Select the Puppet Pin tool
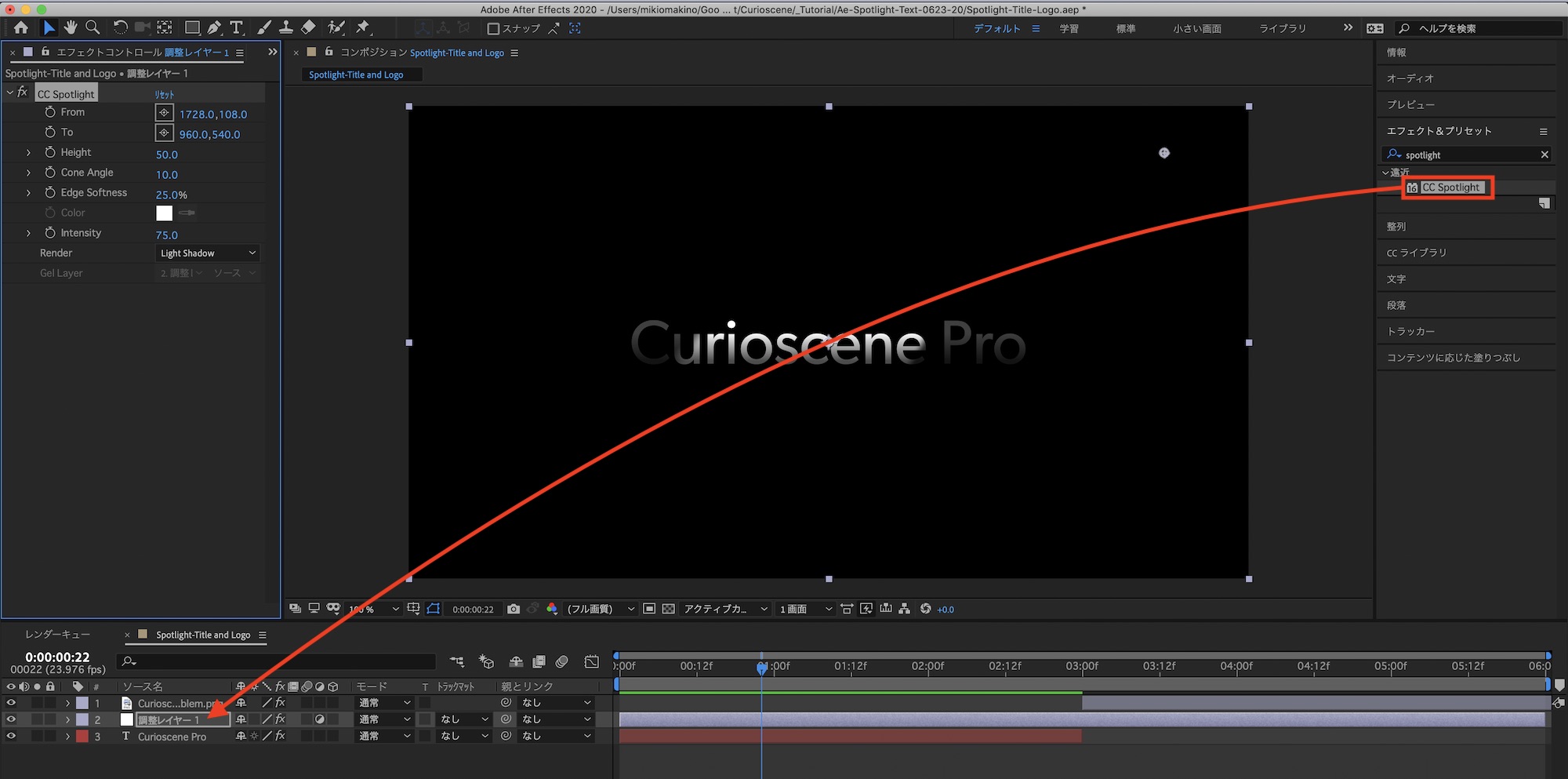 (362, 27)
